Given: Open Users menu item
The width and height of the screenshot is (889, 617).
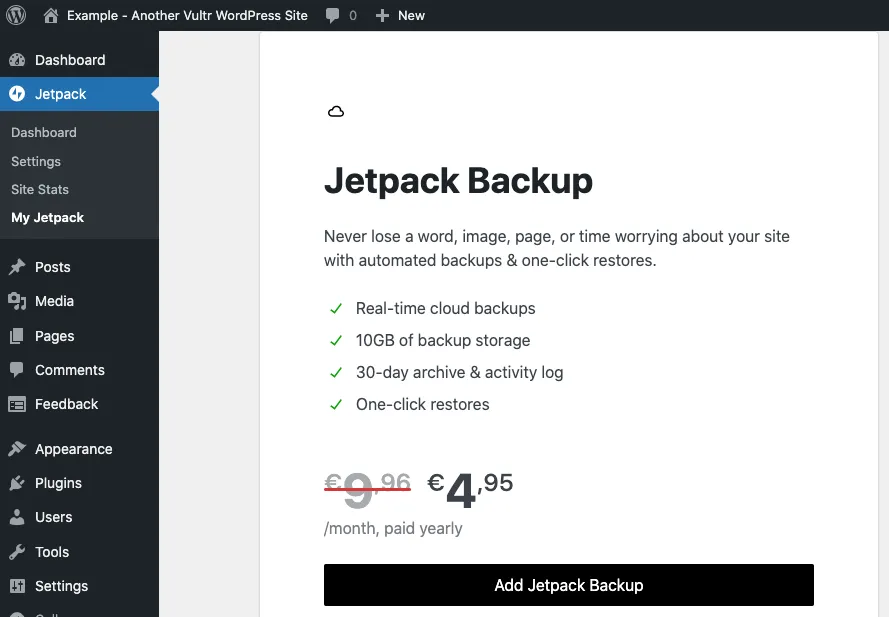Looking at the screenshot, I should (x=79, y=517).
